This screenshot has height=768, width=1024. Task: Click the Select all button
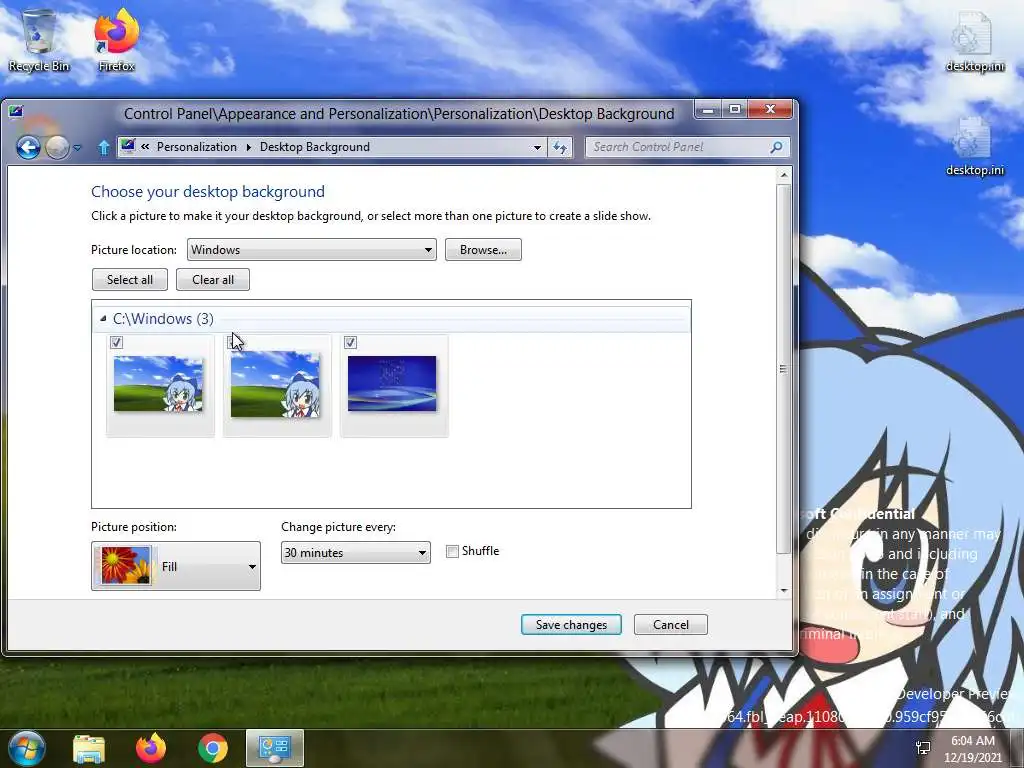130,280
